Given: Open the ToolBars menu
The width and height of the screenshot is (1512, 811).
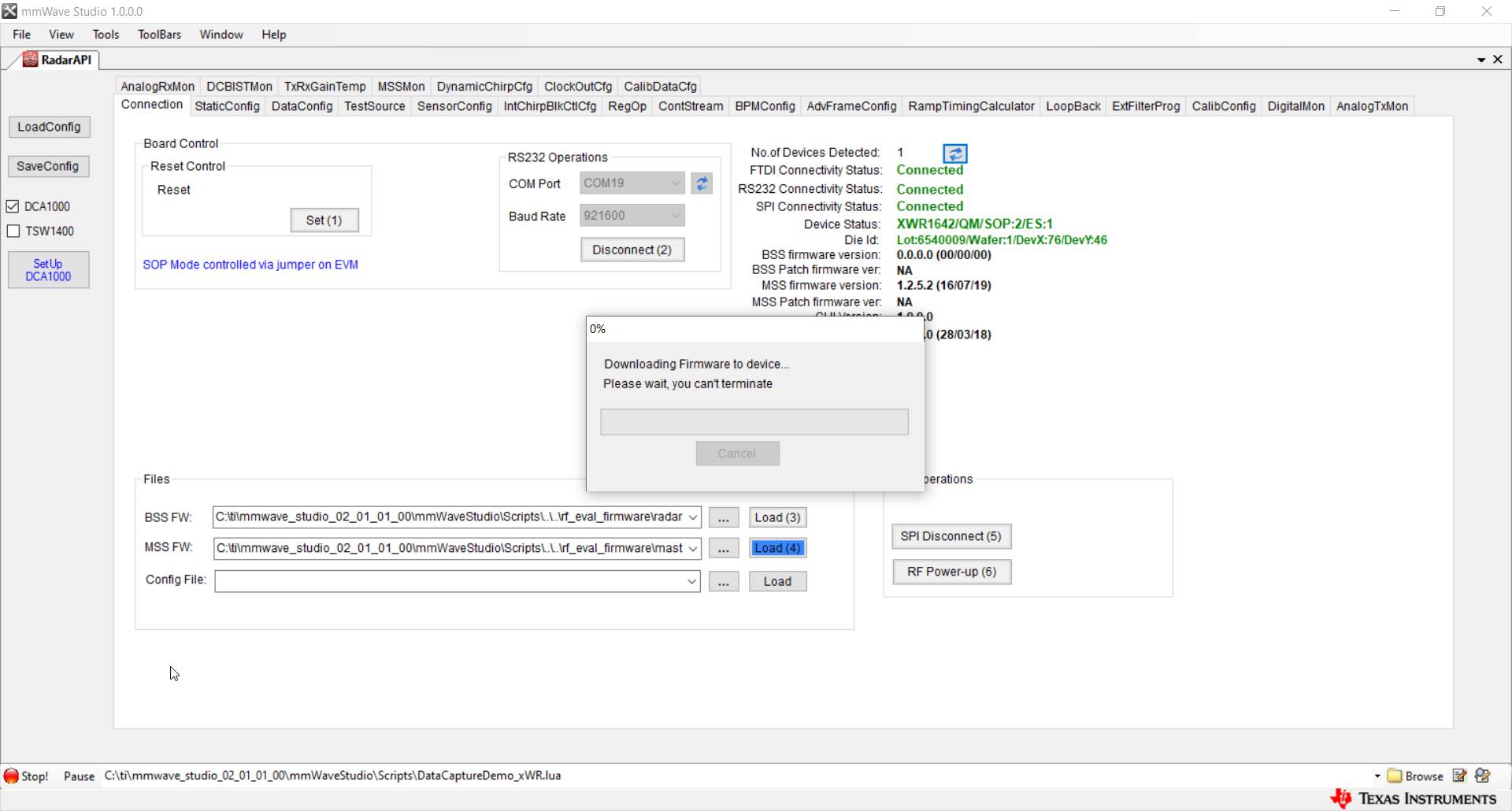Looking at the screenshot, I should [160, 35].
